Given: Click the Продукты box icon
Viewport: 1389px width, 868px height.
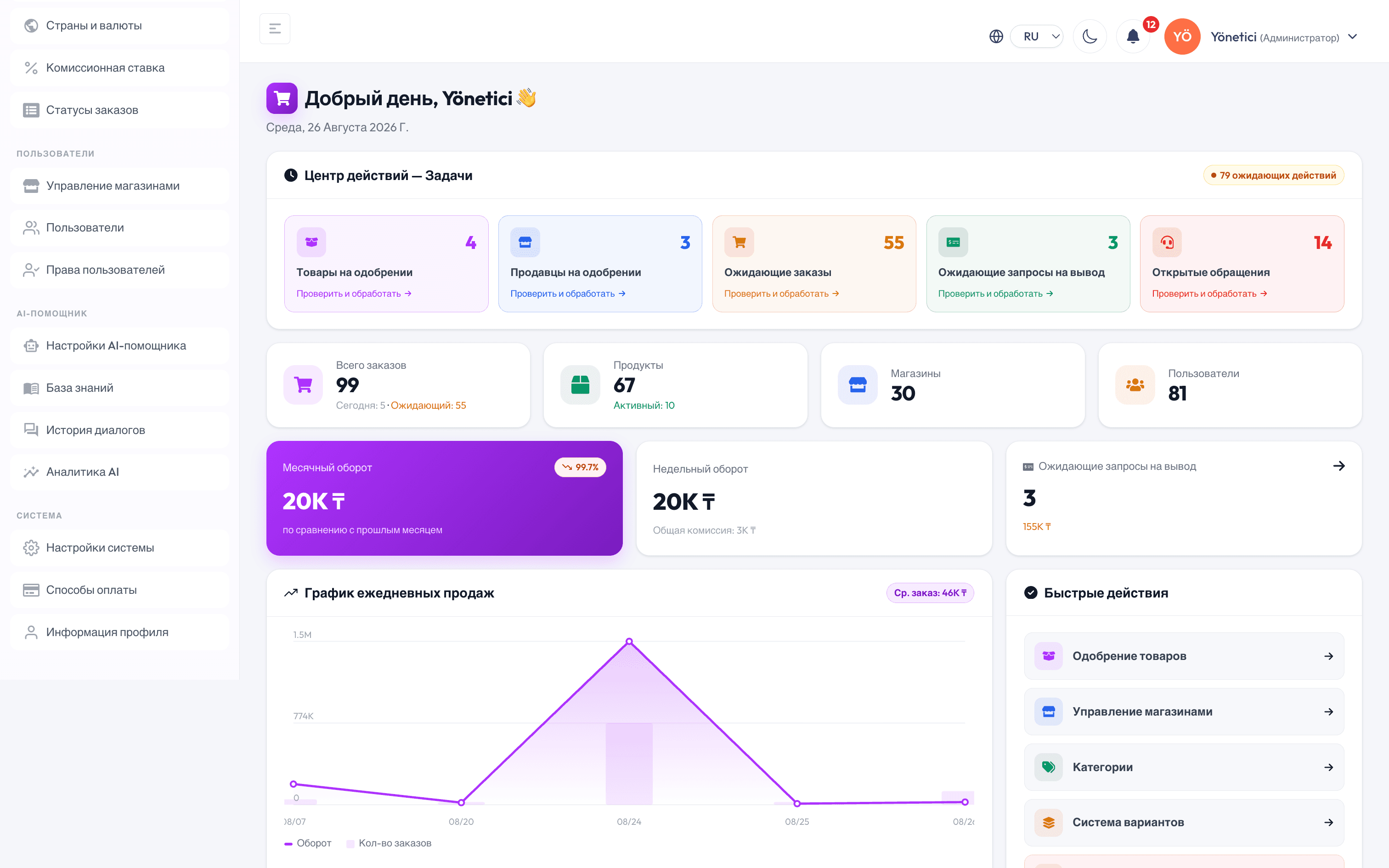Looking at the screenshot, I should pos(580,385).
